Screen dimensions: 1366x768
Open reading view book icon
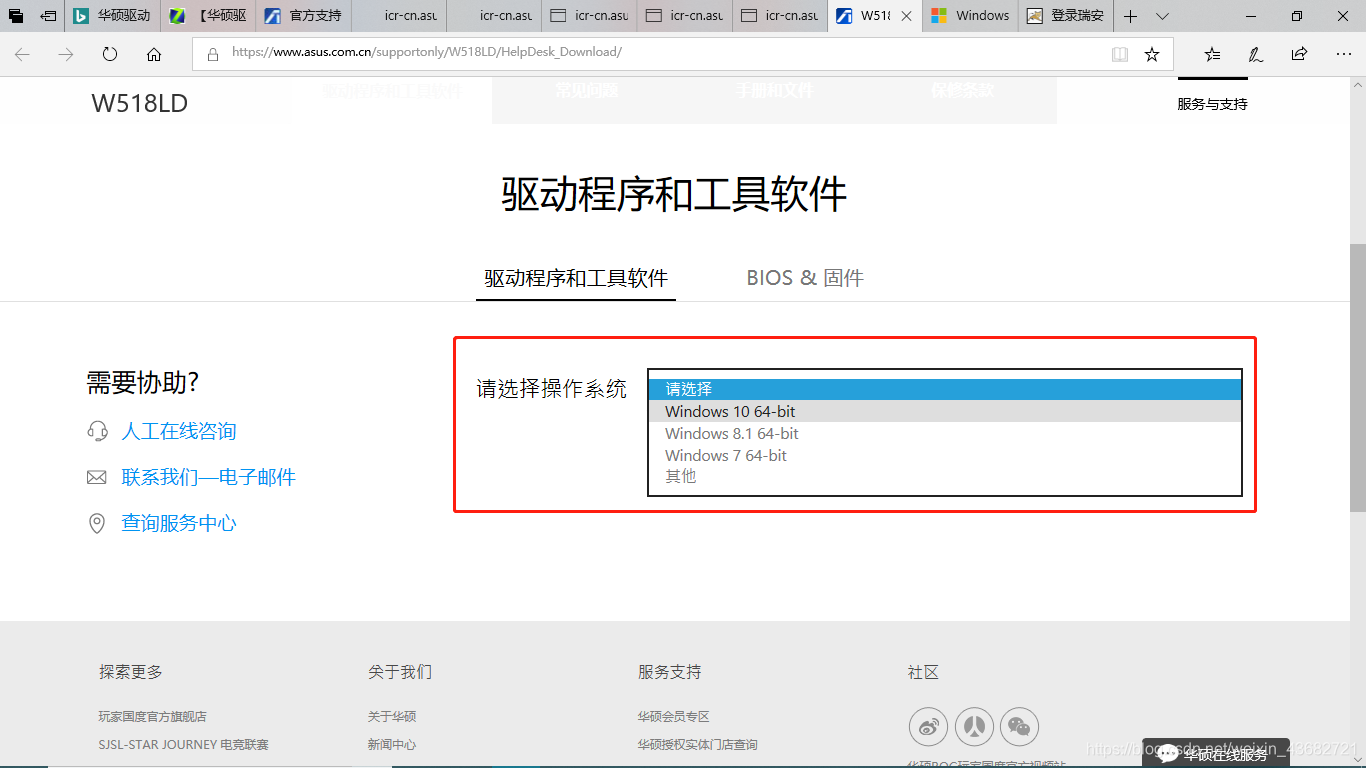1120,54
